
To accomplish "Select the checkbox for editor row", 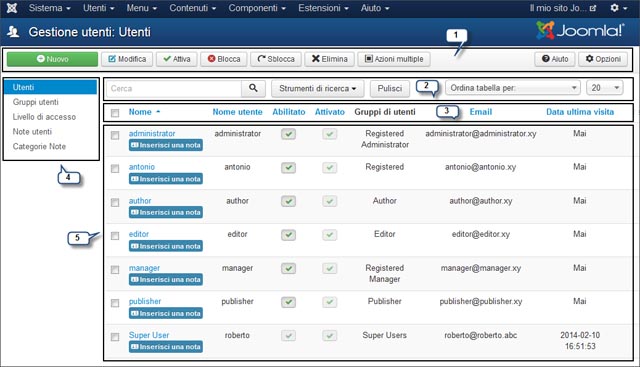I will pyautogui.click(x=115, y=236).
